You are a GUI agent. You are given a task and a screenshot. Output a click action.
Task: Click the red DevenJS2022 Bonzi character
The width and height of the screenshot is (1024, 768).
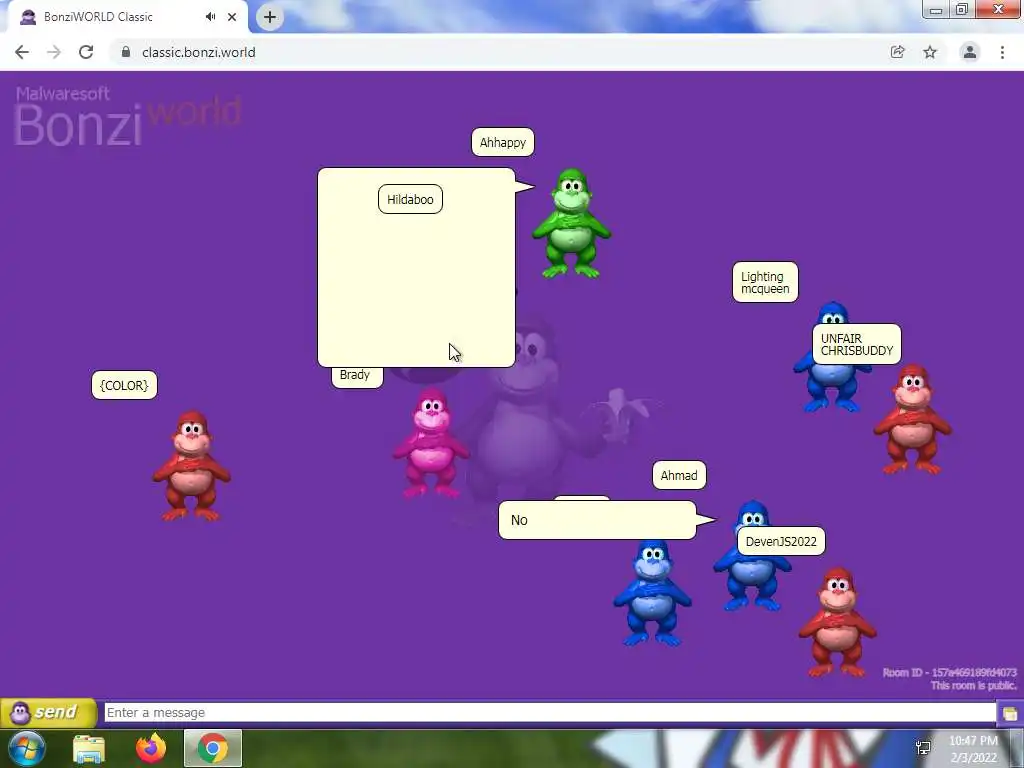click(837, 622)
